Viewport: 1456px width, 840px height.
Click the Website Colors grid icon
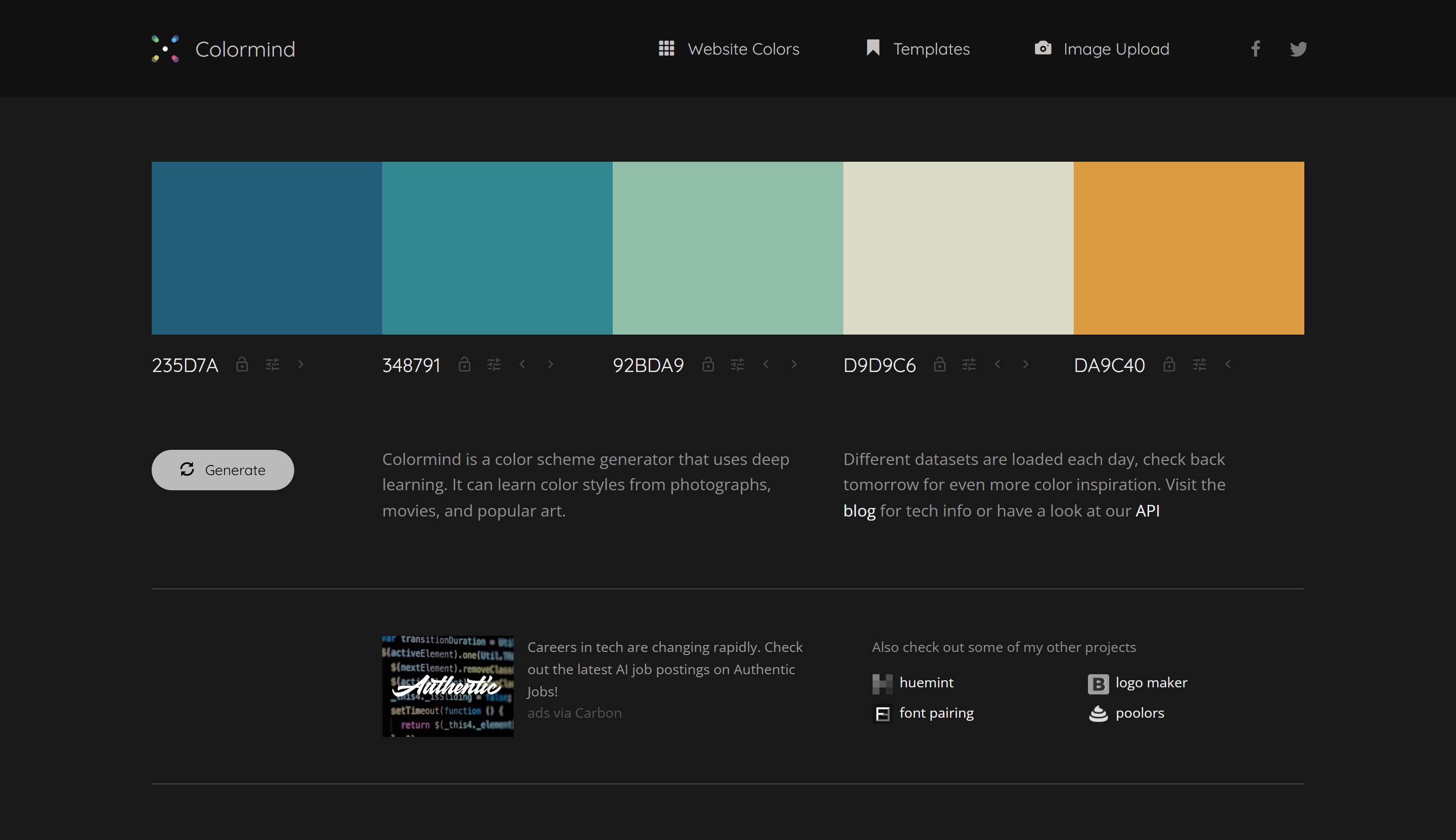tap(666, 49)
